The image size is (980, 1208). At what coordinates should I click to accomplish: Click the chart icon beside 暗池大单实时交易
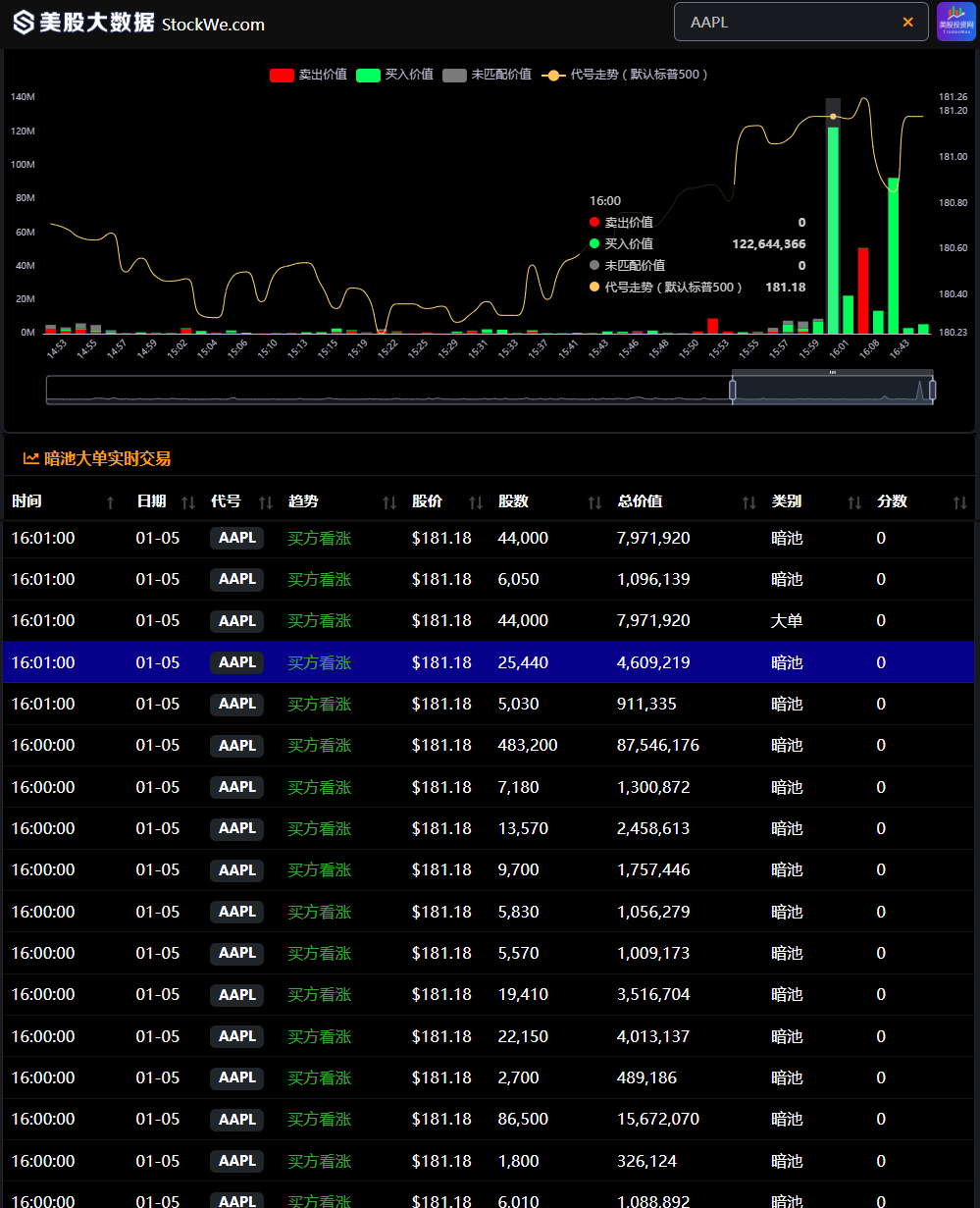tap(31, 458)
